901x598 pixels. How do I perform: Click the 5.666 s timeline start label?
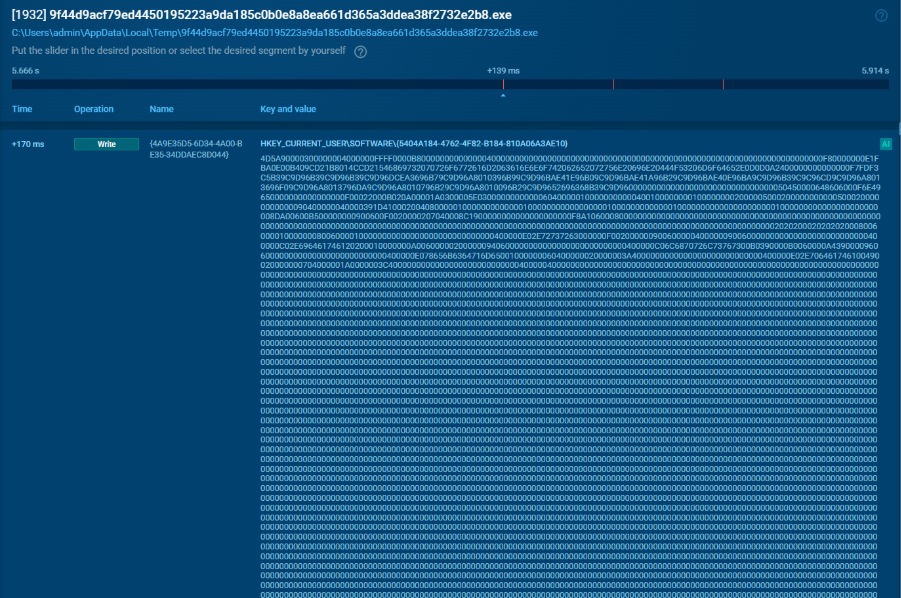coord(25,71)
